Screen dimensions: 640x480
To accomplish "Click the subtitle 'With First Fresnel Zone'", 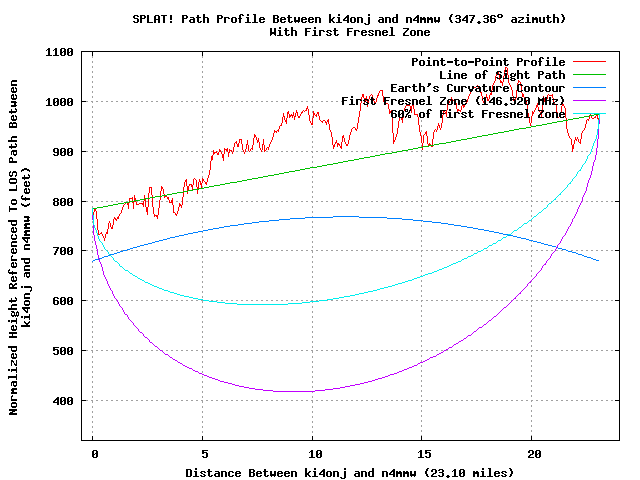I will (x=350, y=32).
